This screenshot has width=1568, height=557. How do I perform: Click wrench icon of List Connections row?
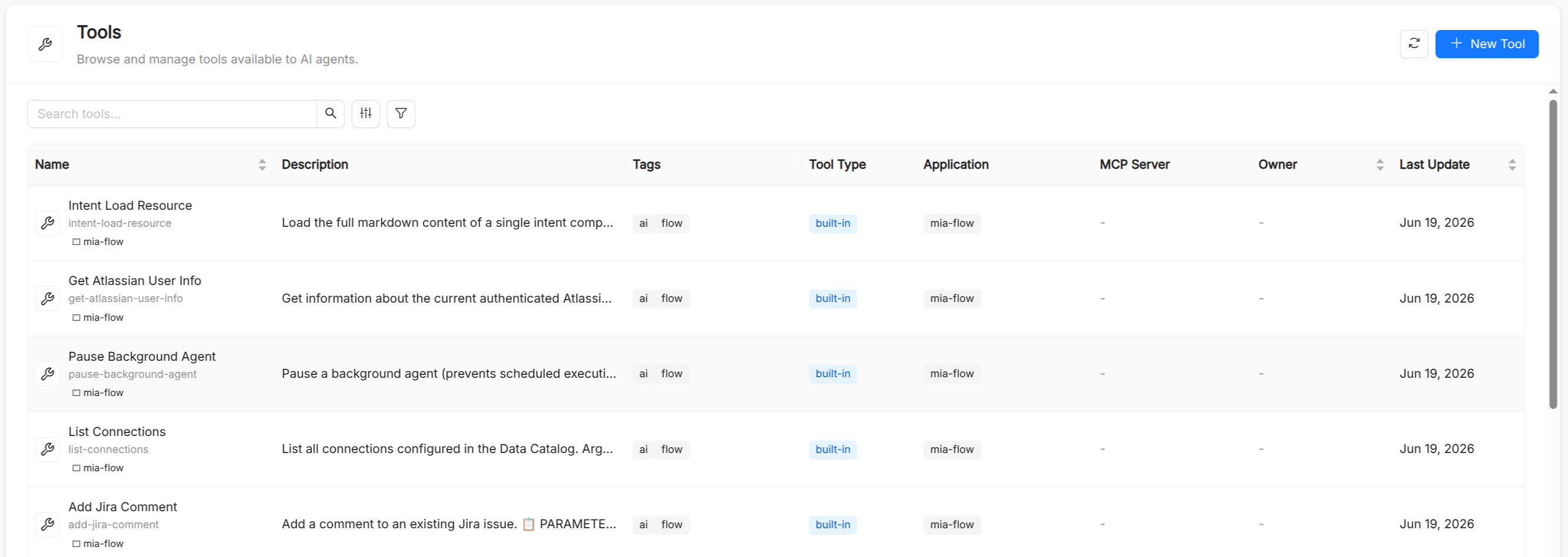(x=48, y=449)
